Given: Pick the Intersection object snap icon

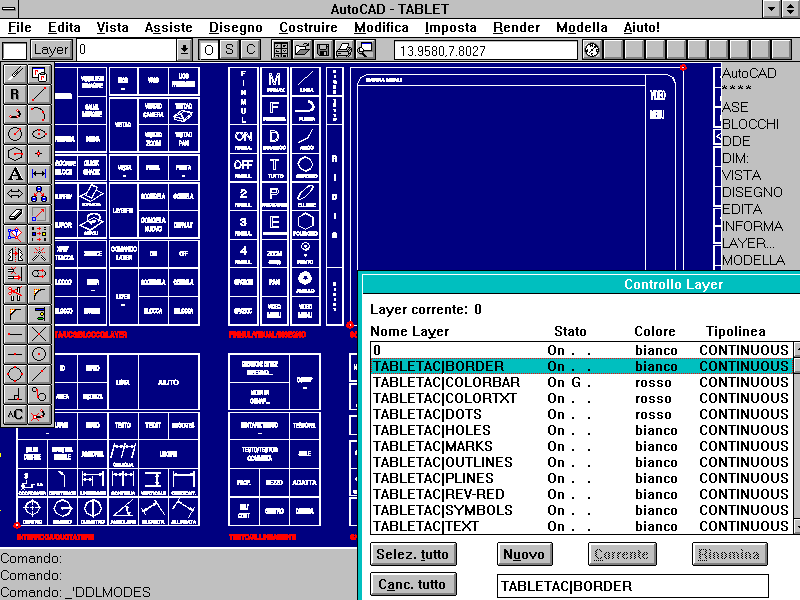Looking at the screenshot, I should [39, 334].
